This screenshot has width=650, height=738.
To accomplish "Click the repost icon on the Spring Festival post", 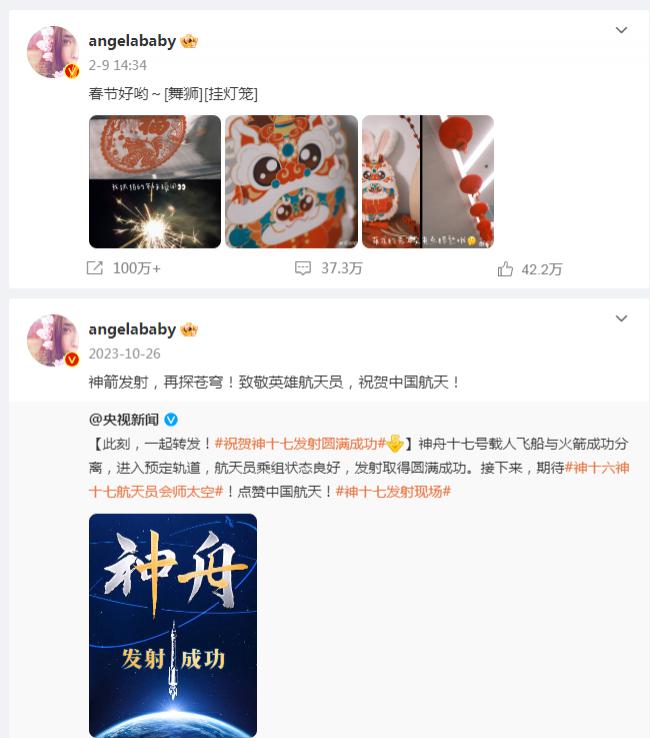I will (x=95, y=268).
